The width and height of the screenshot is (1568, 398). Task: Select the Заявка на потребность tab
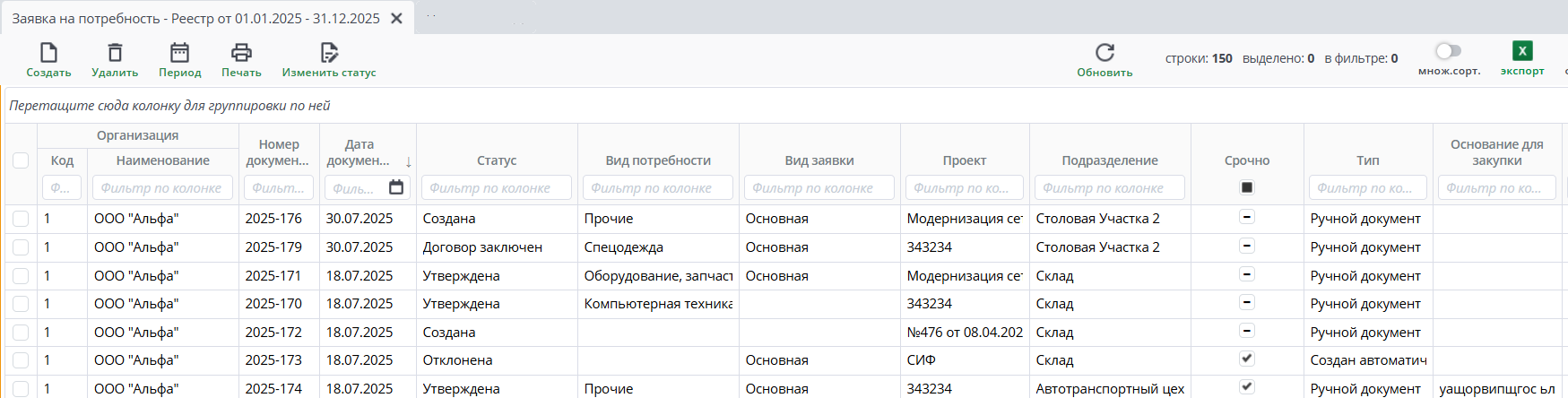[195, 18]
